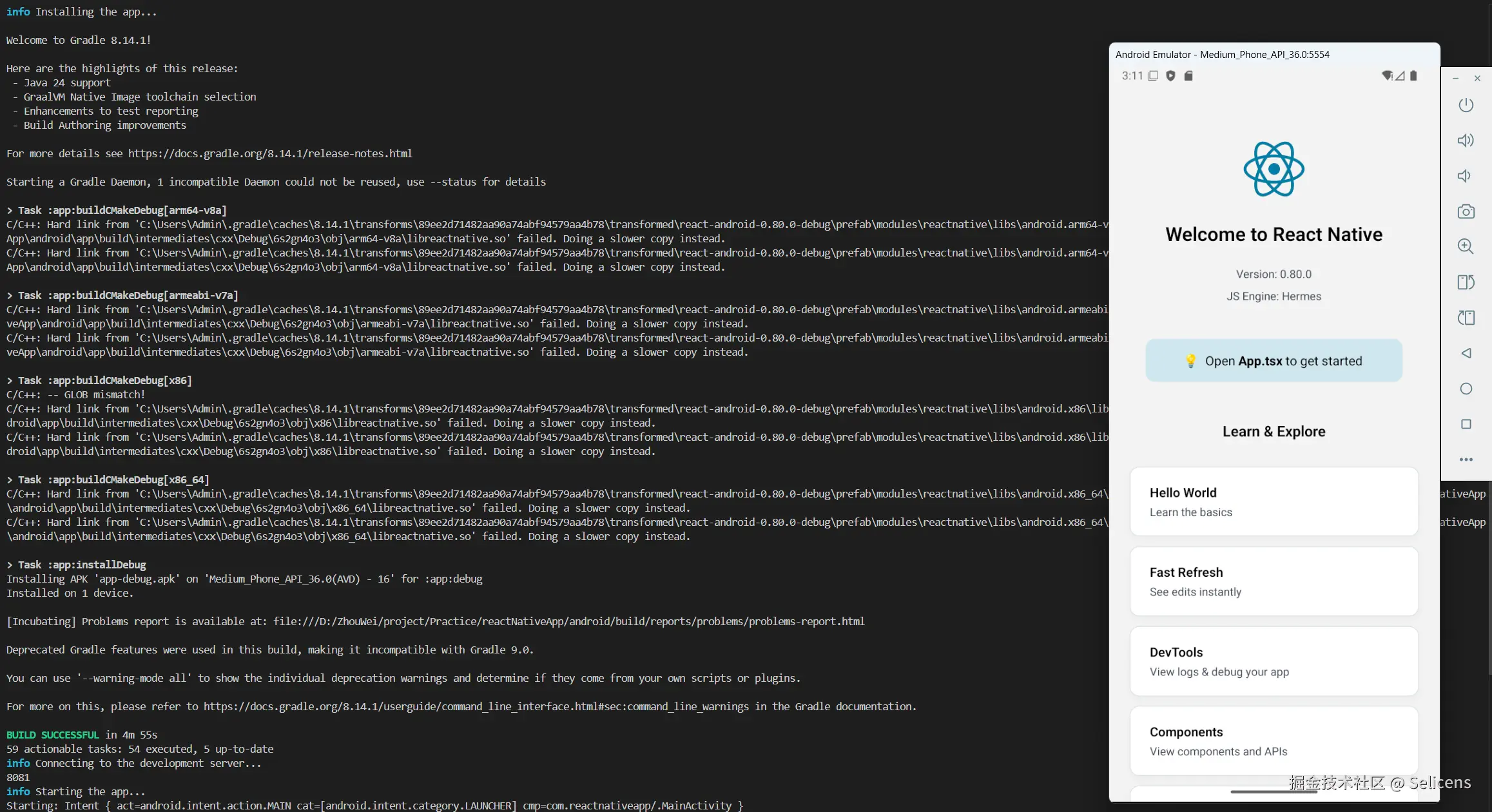Open the emulator extended controls (three dots)

coord(1466,459)
